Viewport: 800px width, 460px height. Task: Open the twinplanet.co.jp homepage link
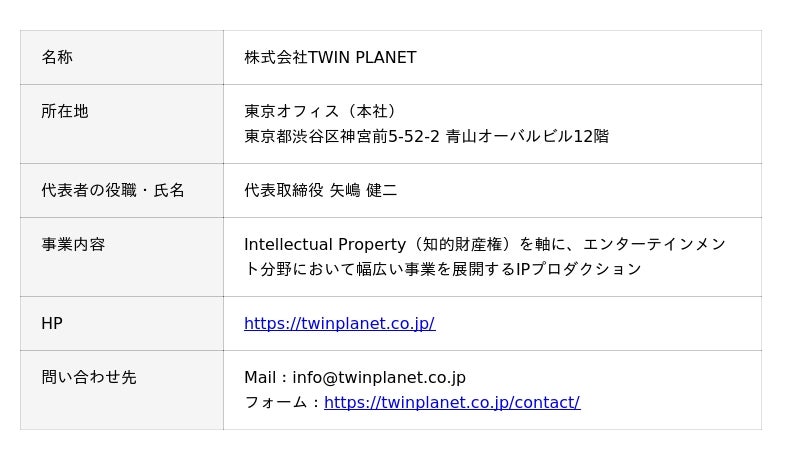coord(339,323)
